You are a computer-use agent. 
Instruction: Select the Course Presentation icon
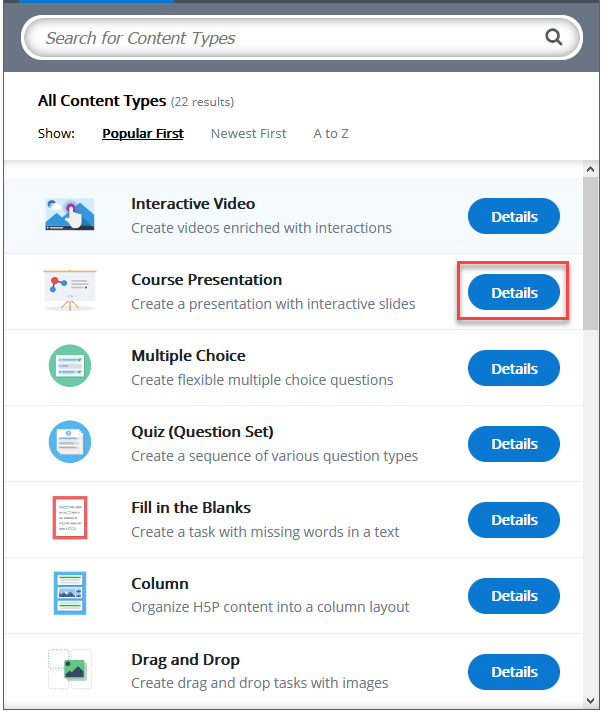pos(70,292)
